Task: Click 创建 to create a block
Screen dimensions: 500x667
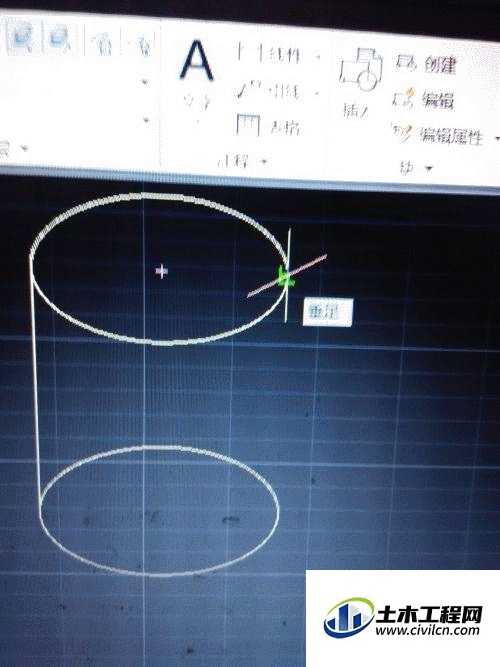Action: pos(427,65)
